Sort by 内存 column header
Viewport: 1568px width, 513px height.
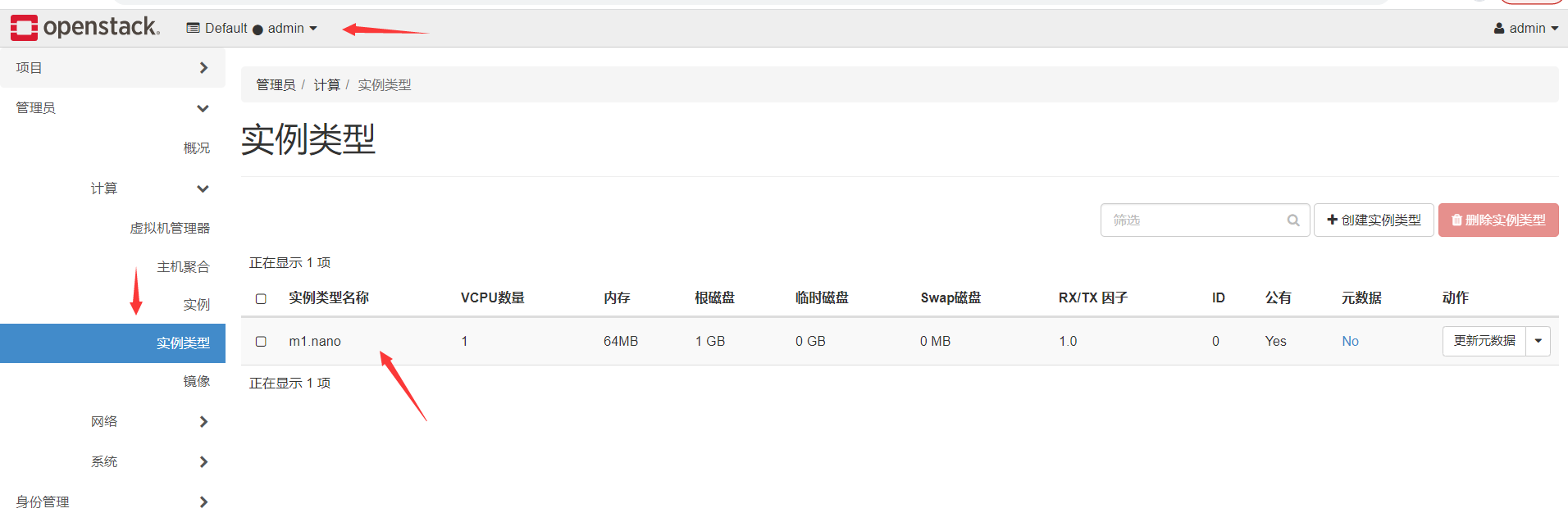pos(617,297)
